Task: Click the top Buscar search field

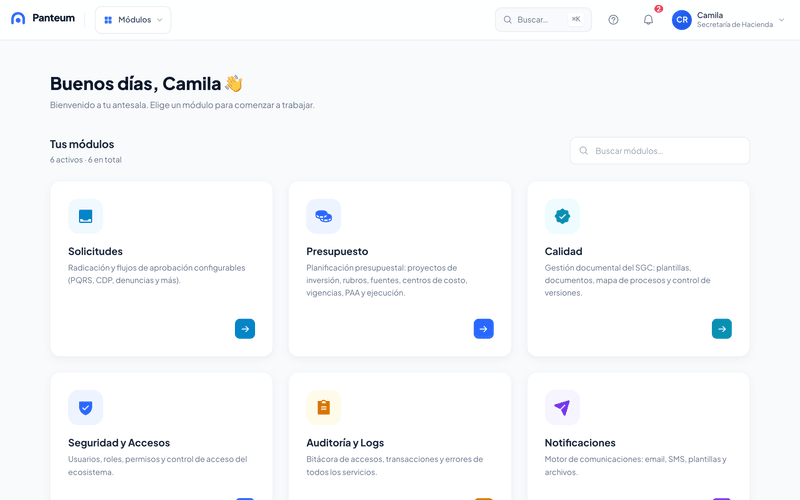Action: pyautogui.click(x=543, y=19)
